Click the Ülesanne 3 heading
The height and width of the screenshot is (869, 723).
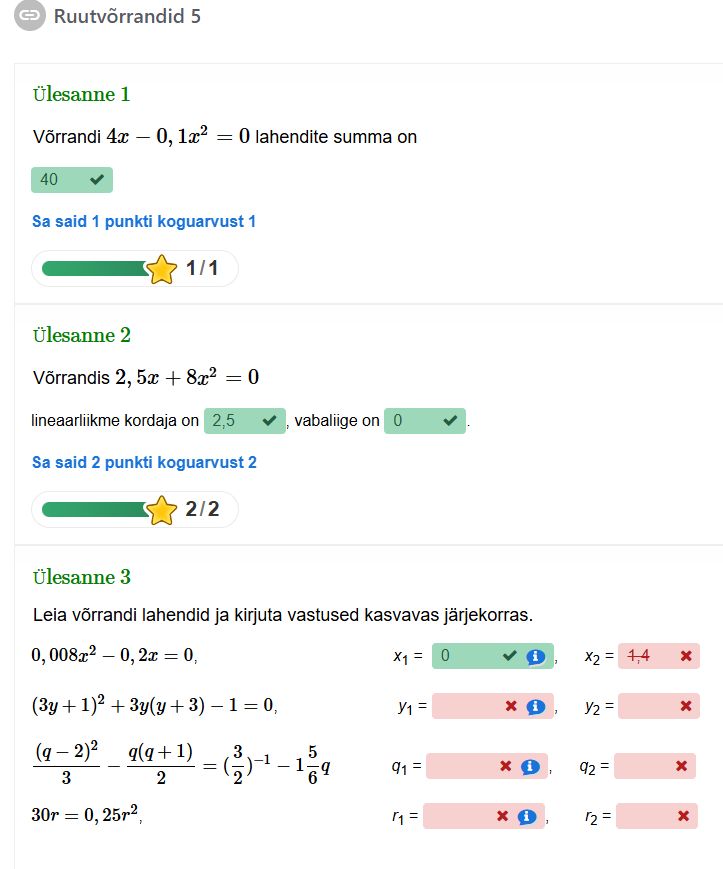tap(81, 577)
